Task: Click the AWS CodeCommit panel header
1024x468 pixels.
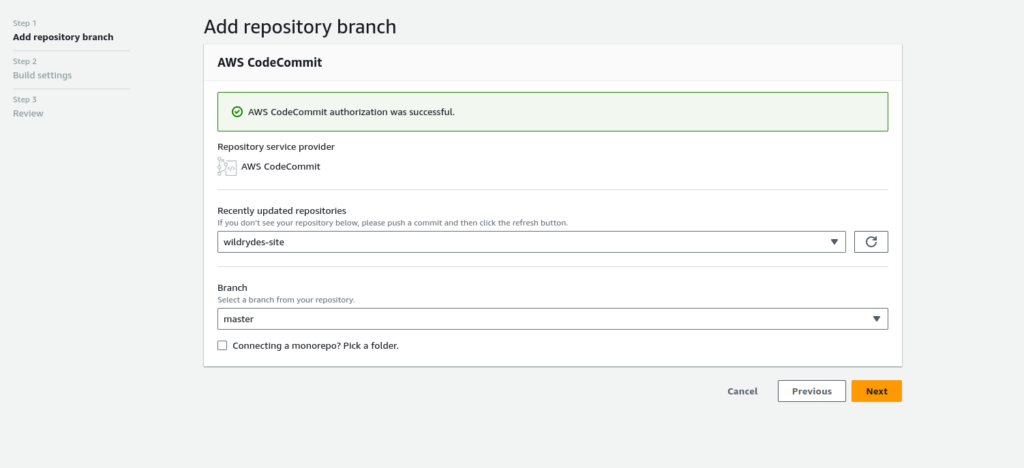Action: (x=552, y=63)
